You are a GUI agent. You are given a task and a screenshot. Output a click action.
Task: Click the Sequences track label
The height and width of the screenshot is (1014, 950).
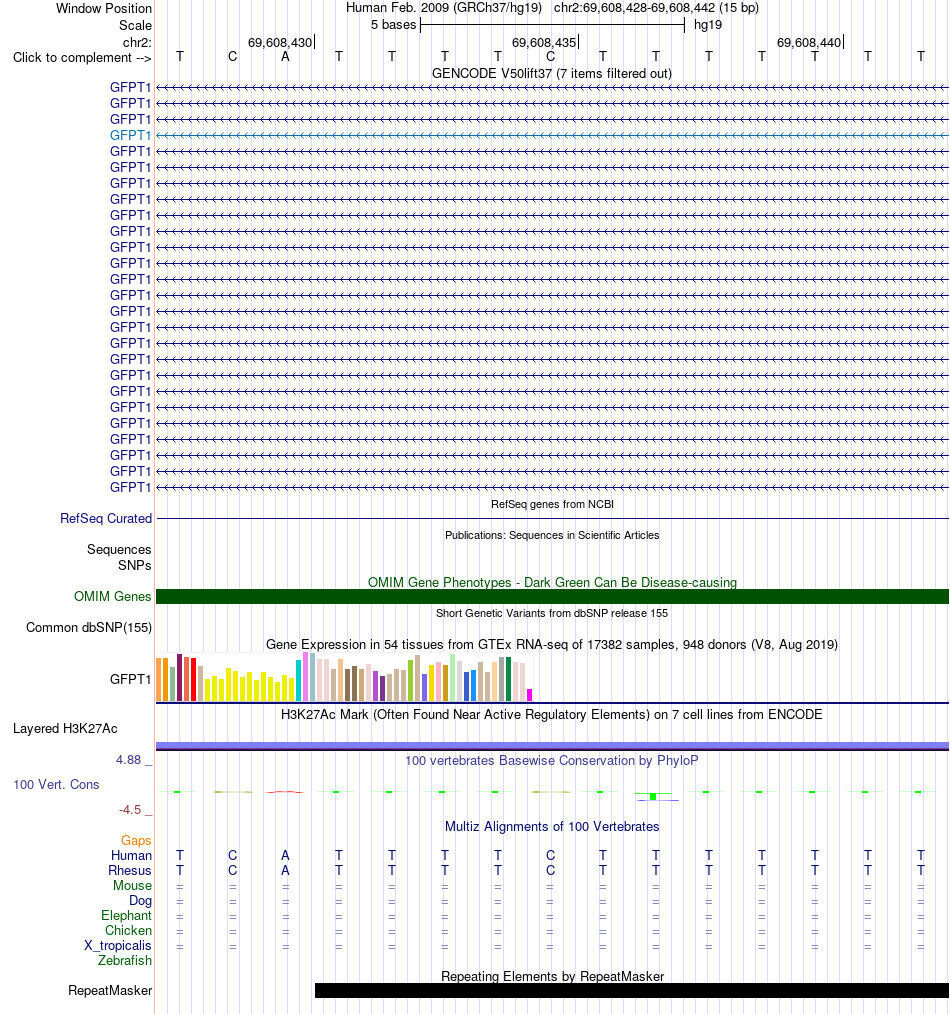pyautogui.click(x=119, y=549)
